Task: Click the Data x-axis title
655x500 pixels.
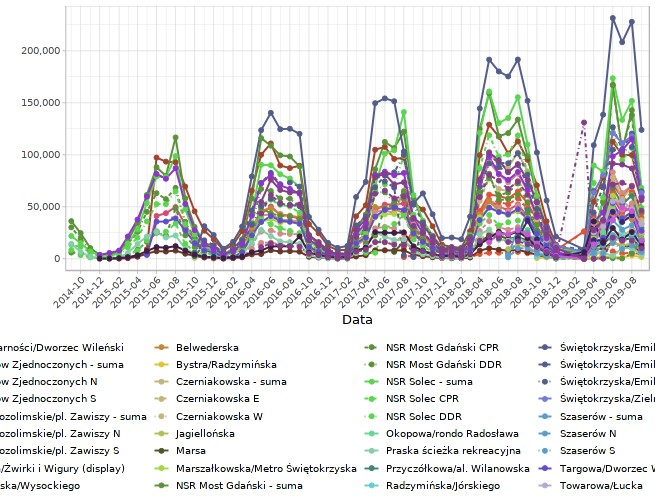Action: pos(357,320)
